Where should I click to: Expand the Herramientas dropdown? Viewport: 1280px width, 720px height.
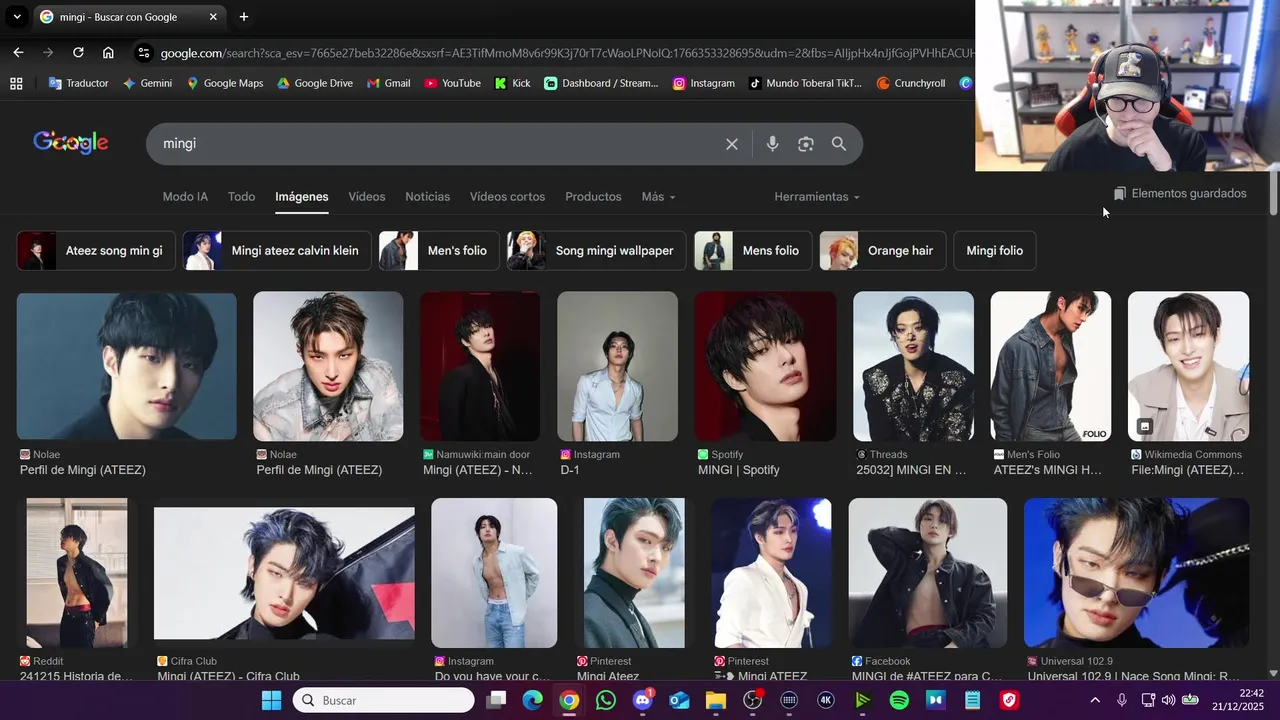point(817,197)
